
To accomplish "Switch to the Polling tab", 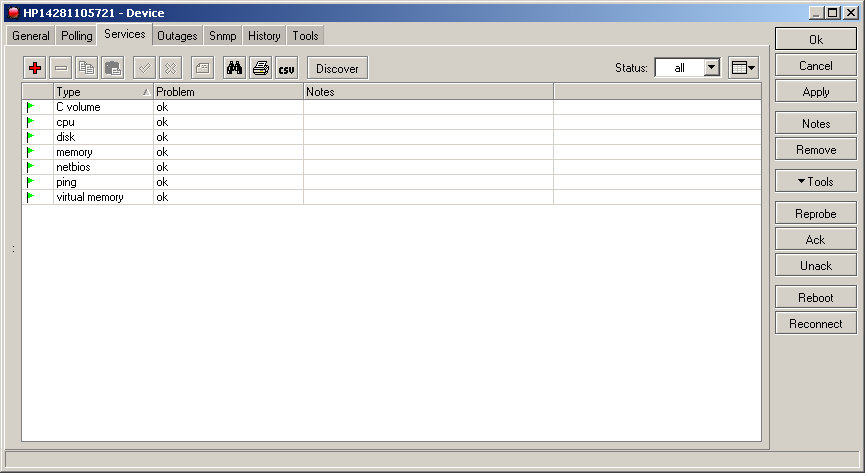I will (77, 36).
